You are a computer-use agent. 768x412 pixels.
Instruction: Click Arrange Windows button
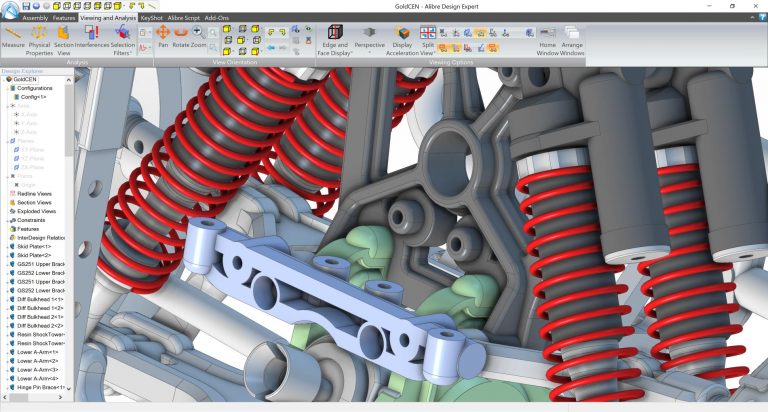tap(573, 38)
